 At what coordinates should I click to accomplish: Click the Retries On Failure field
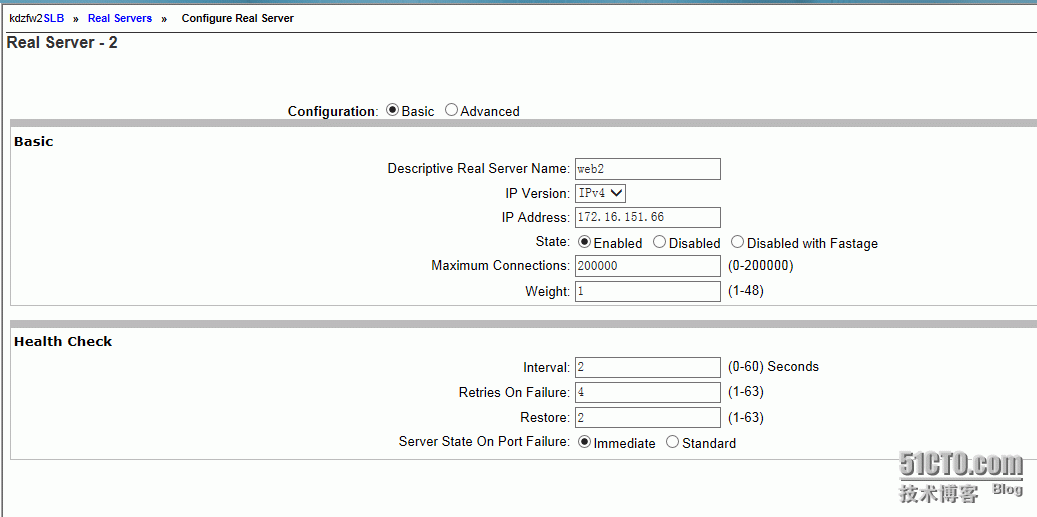click(647, 392)
